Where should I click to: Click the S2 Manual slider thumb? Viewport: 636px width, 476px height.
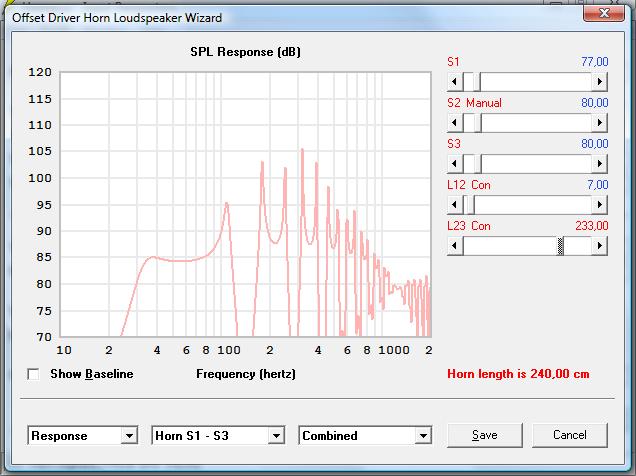click(478, 123)
